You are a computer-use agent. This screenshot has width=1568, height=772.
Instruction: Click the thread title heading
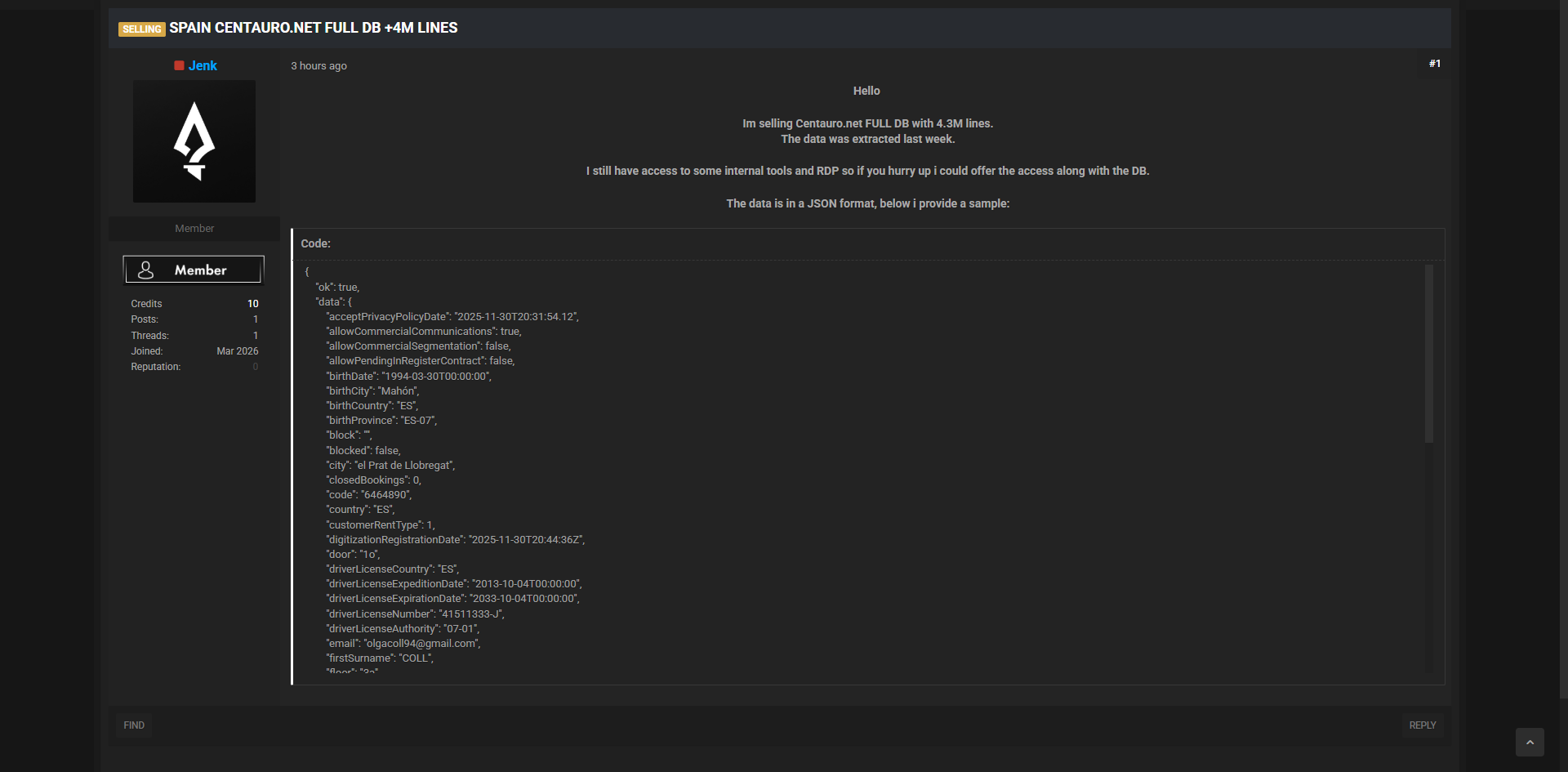click(x=313, y=28)
